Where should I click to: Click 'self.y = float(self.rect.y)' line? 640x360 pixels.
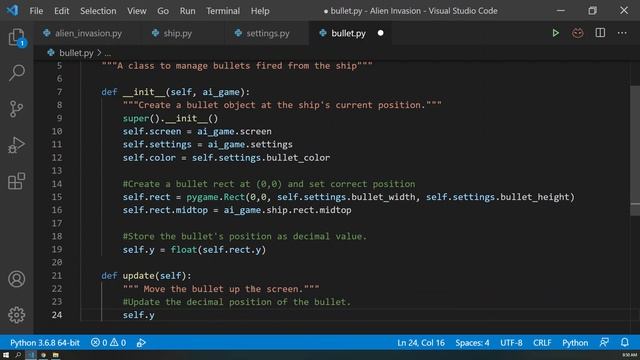[194, 249]
